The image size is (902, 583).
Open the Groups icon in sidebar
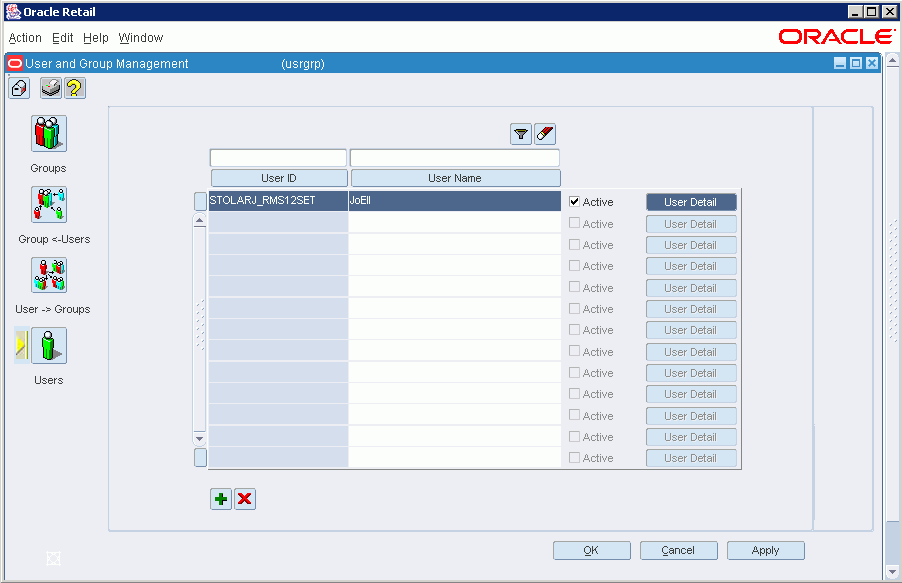pos(49,134)
